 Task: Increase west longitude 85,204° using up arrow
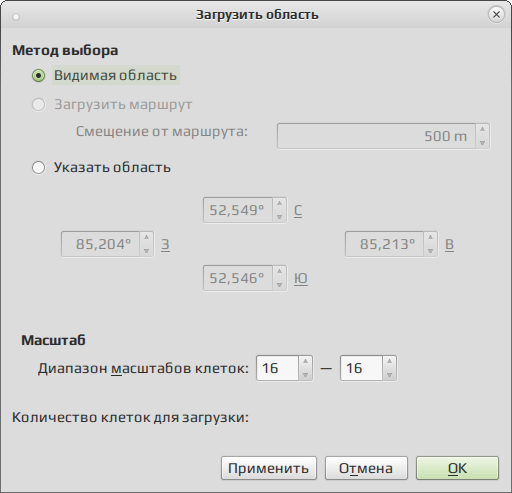click(146, 238)
